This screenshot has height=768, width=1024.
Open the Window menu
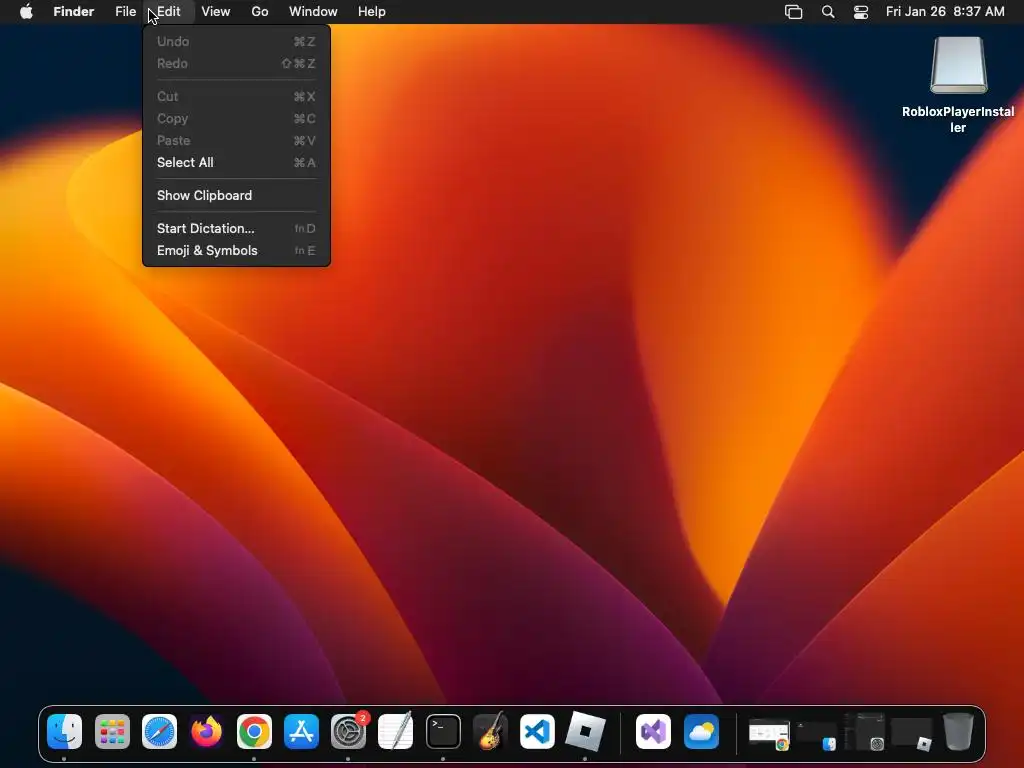pyautogui.click(x=313, y=12)
